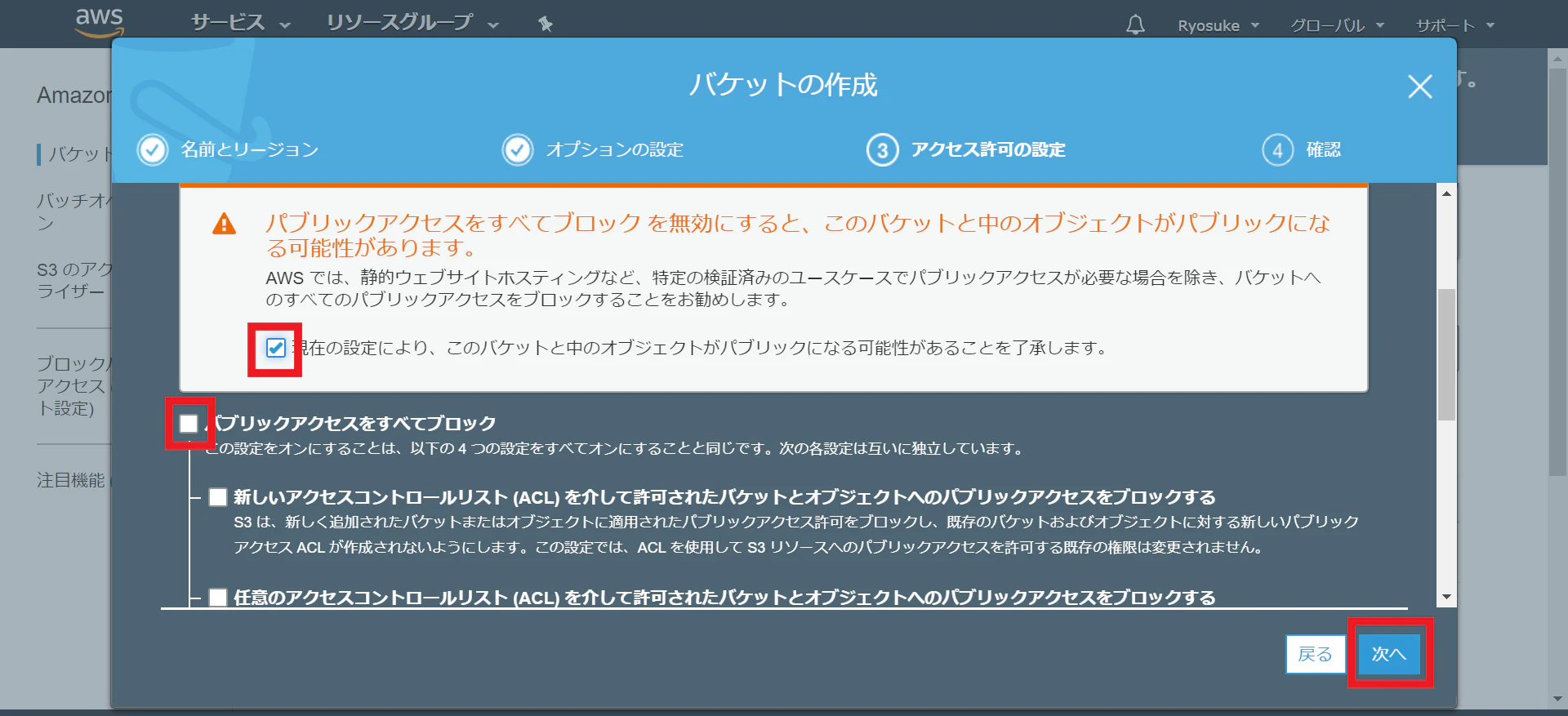This screenshot has height=716, width=1568.
Task: Open ブロックパブリックアクセス sidebar link
Action: pyautogui.click(x=73, y=385)
